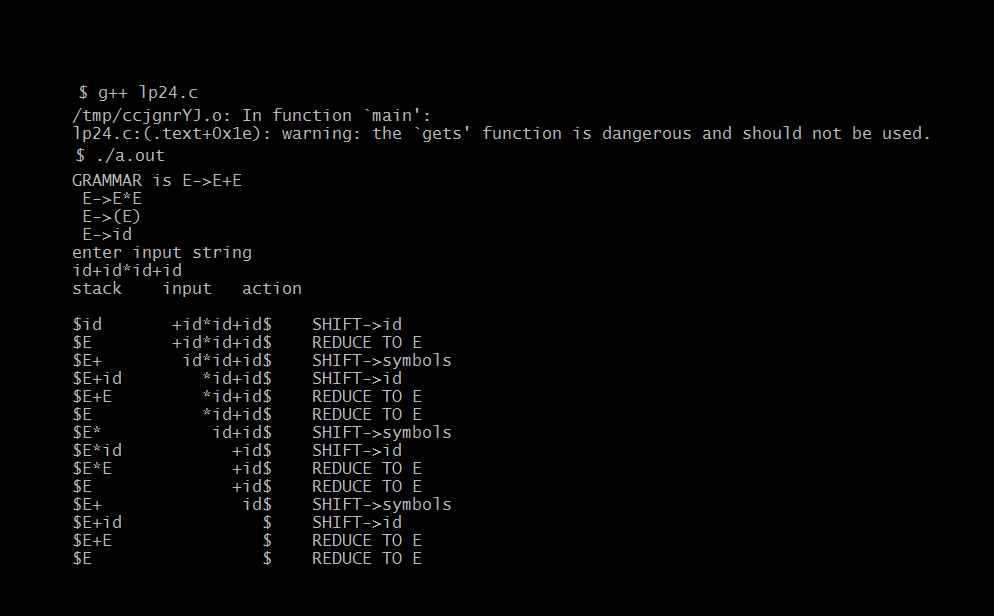Click the 'E->(E)' grammar rule
994x616 pixels.
click(111, 217)
